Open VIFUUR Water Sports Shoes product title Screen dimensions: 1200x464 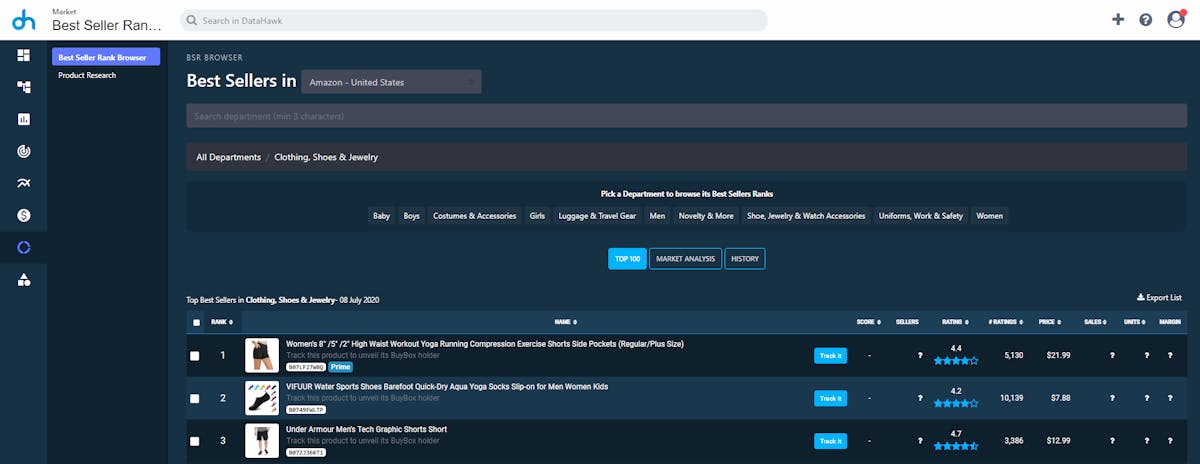(x=447, y=386)
